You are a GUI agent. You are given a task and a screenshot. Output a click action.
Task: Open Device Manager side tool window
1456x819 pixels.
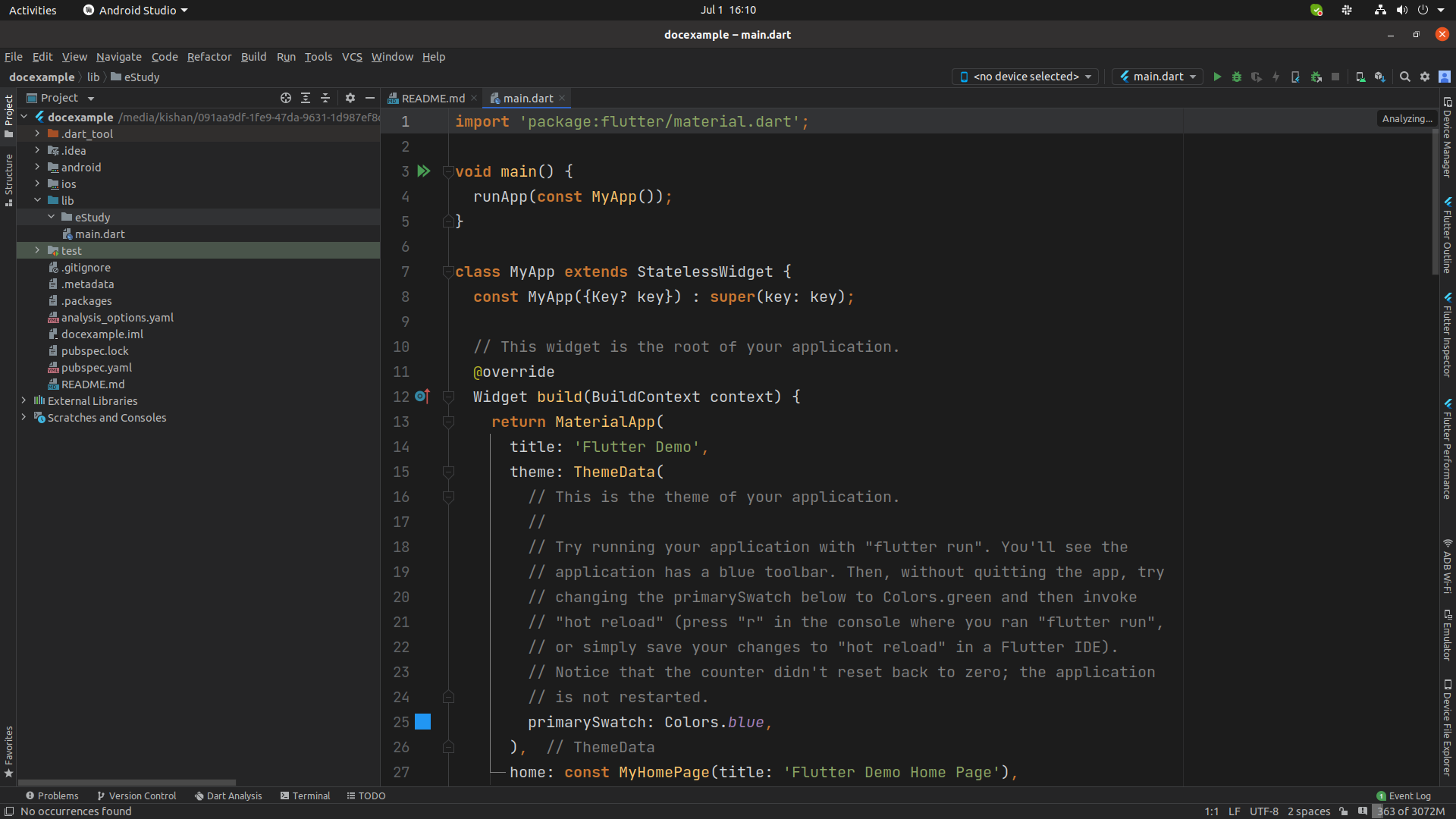tap(1448, 136)
